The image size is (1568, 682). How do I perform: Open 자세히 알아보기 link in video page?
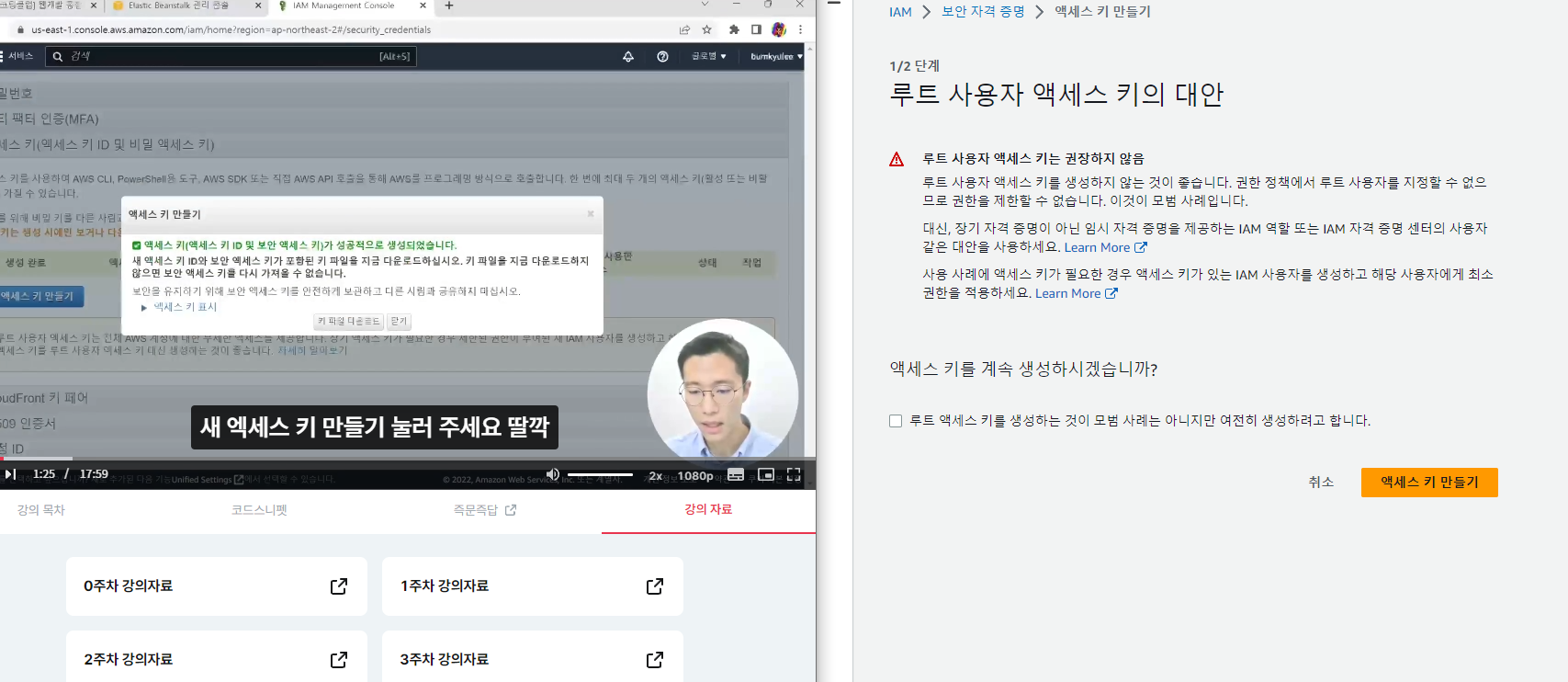coord(312,350)
